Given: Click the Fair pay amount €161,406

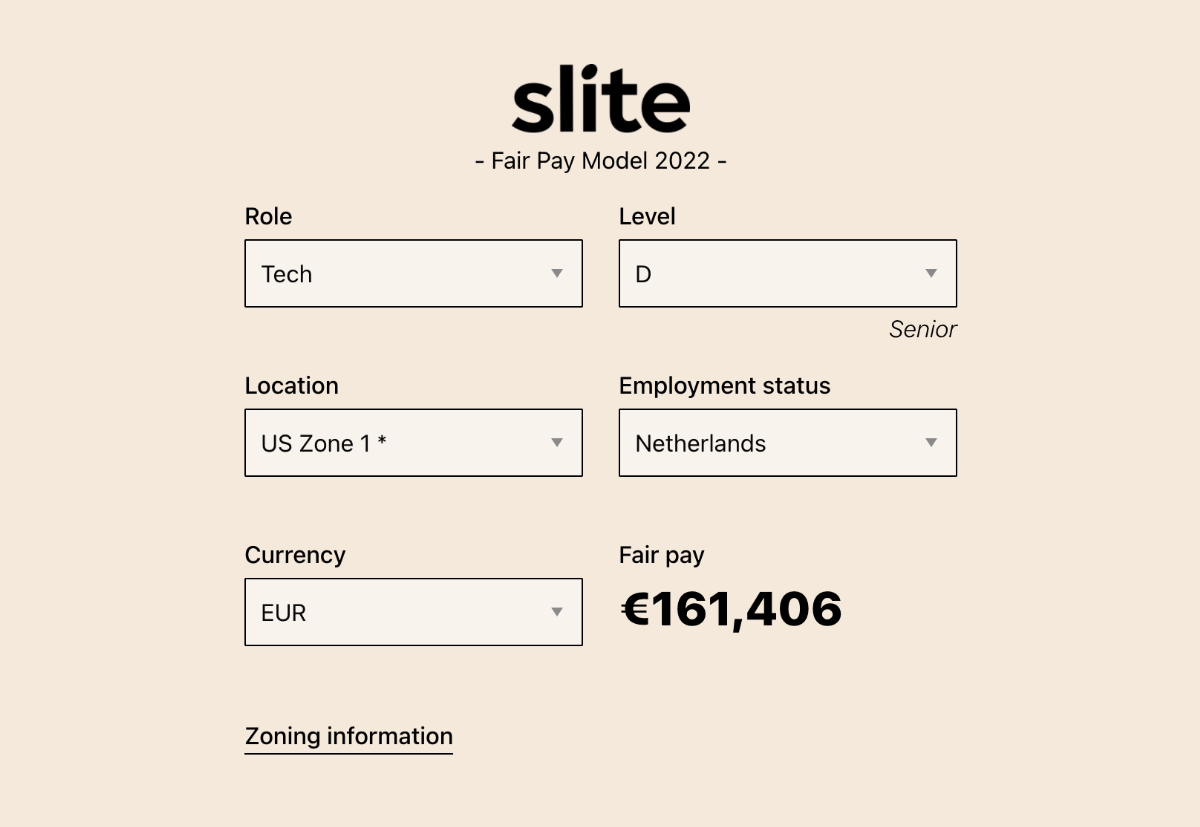Looking at the screenshot, I should click(x=732, y=609).
